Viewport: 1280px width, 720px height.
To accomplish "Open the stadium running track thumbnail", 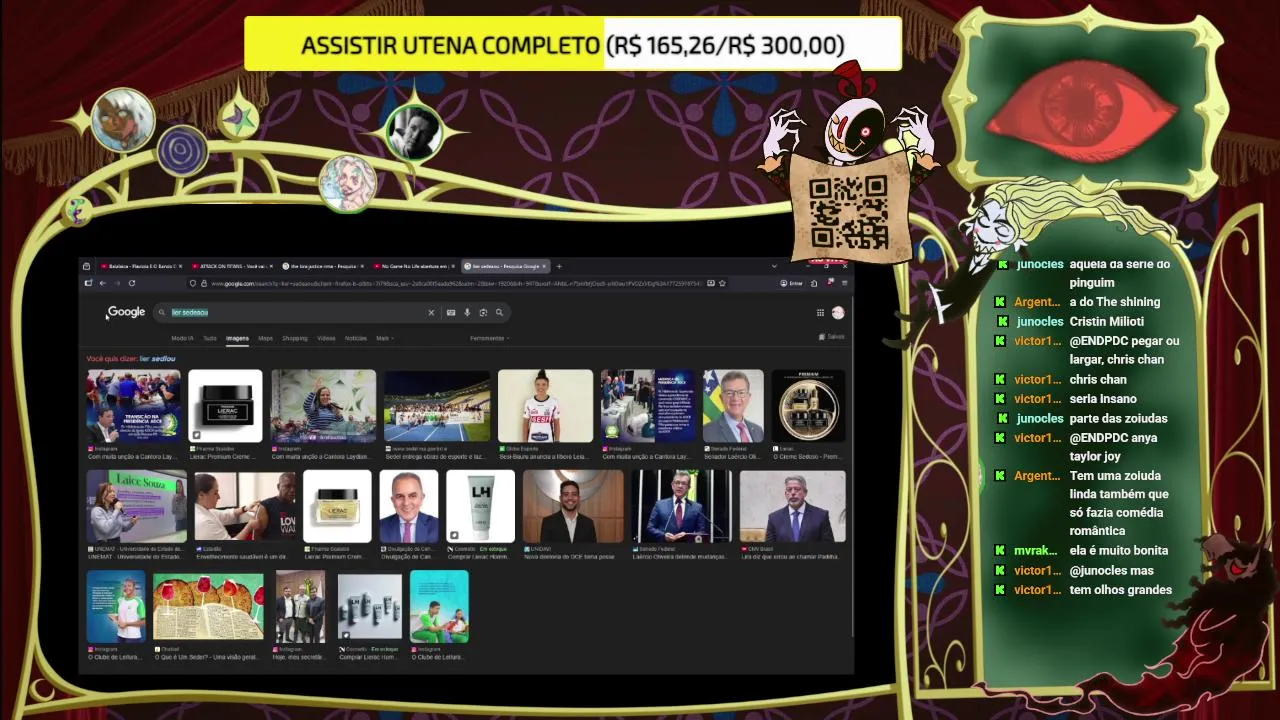I will (x=437, y=406).
